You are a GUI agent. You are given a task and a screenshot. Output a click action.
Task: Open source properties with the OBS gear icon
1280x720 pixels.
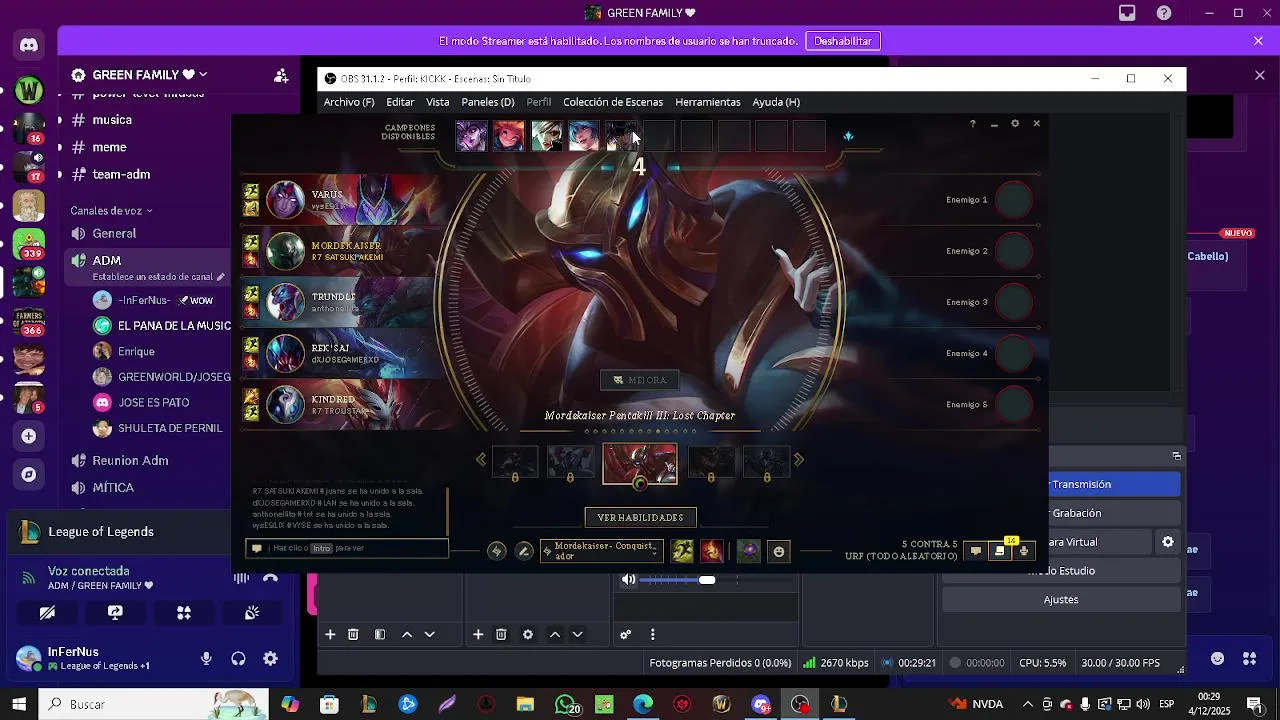[x=528, y=635]
